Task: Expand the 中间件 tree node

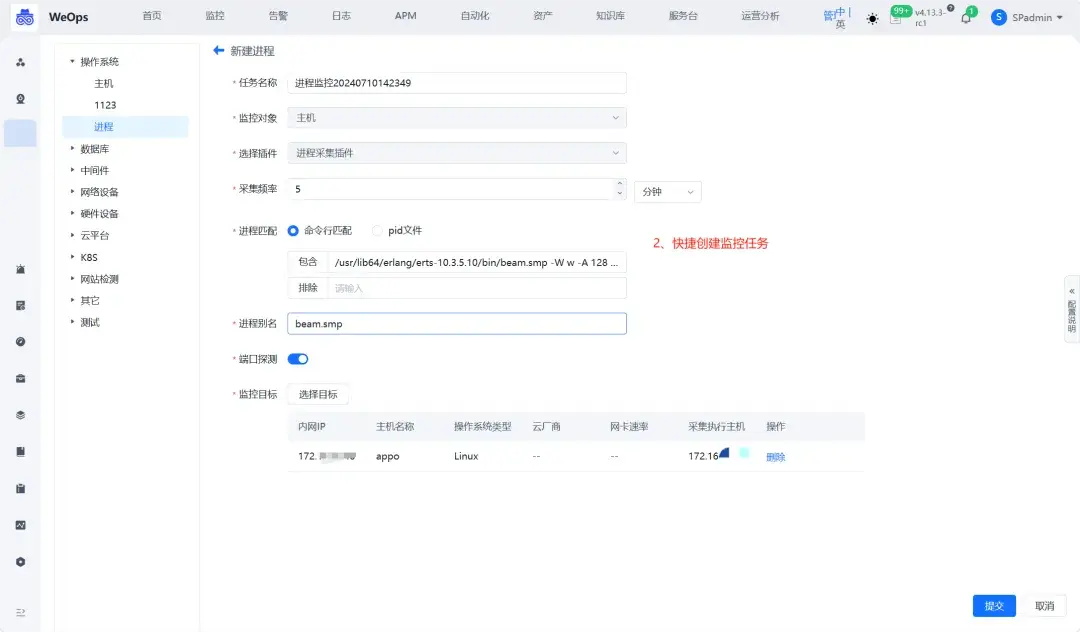Action: point(72,170)
